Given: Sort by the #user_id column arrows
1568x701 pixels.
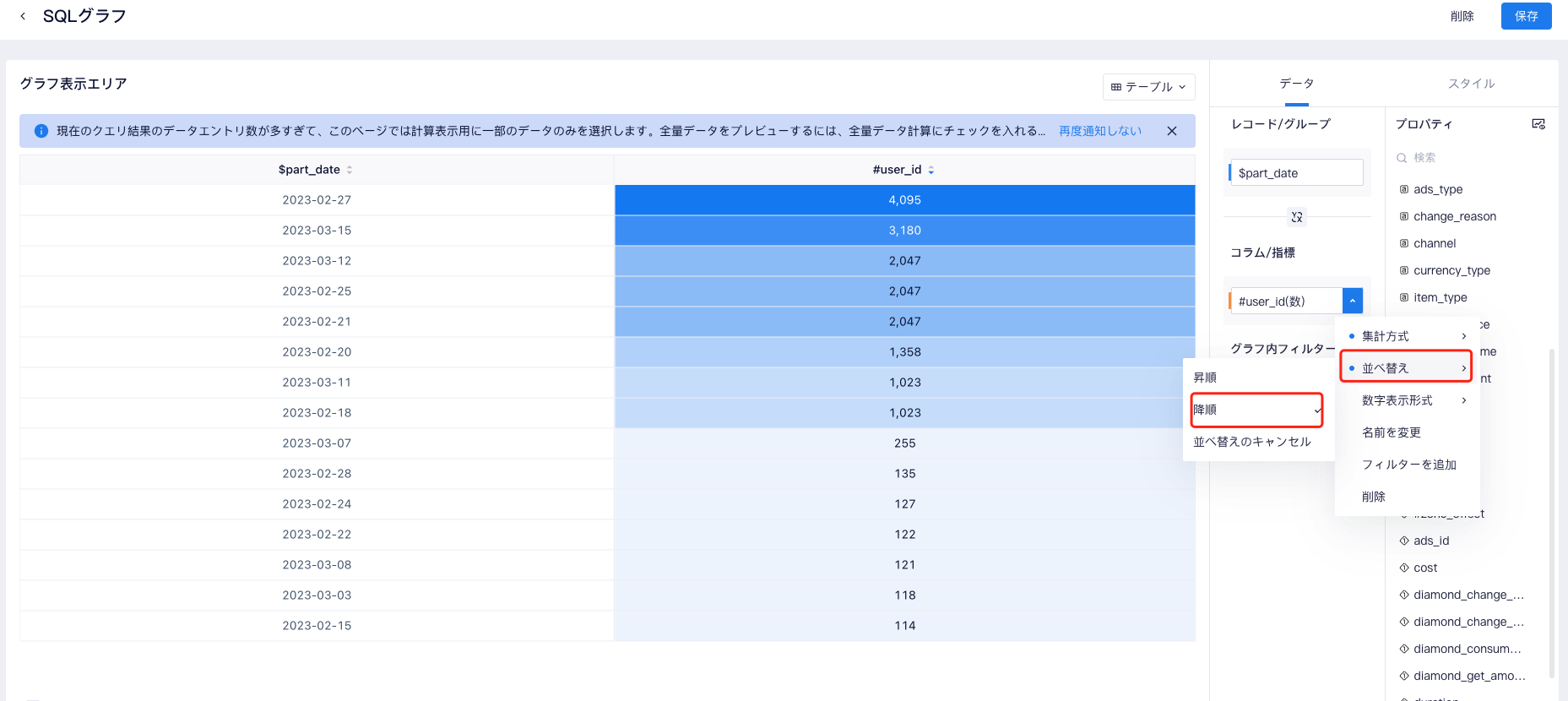Looking at the screenshot, I should coord(931,170).
